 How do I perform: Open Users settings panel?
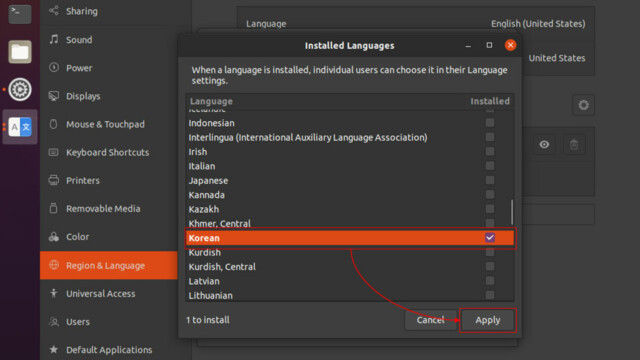109,322
